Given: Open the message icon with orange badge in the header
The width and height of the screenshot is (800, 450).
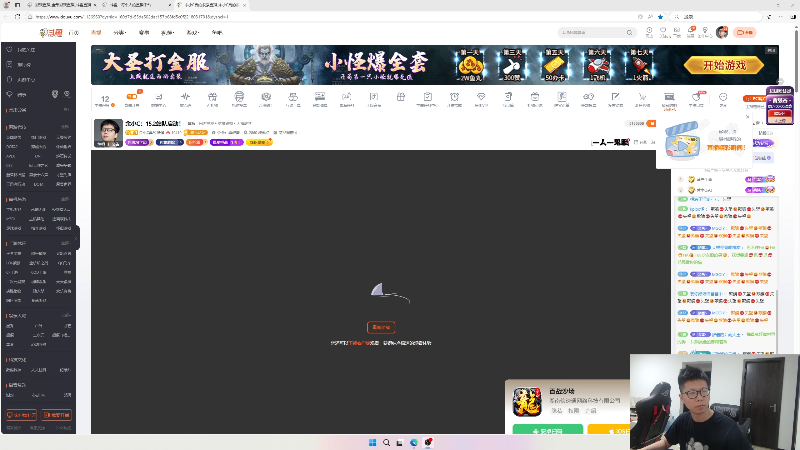Looking at the screenshot, I should (691, 32).
